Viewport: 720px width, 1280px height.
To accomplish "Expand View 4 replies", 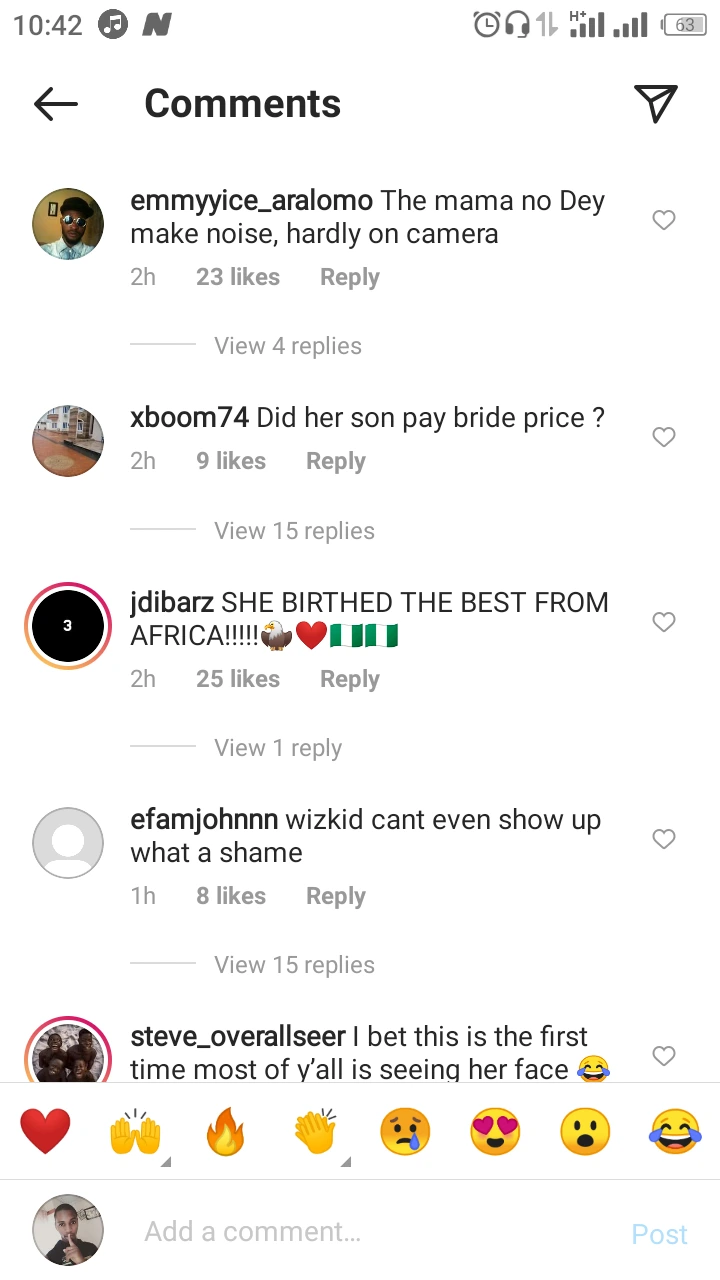I will [x=288, y=346].
